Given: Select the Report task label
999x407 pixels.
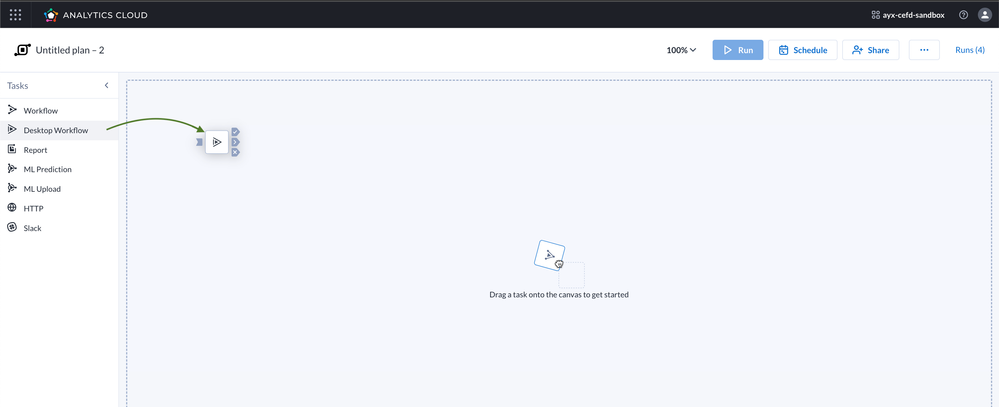Looking at the screenshot, I should click(x=36, y=150).
